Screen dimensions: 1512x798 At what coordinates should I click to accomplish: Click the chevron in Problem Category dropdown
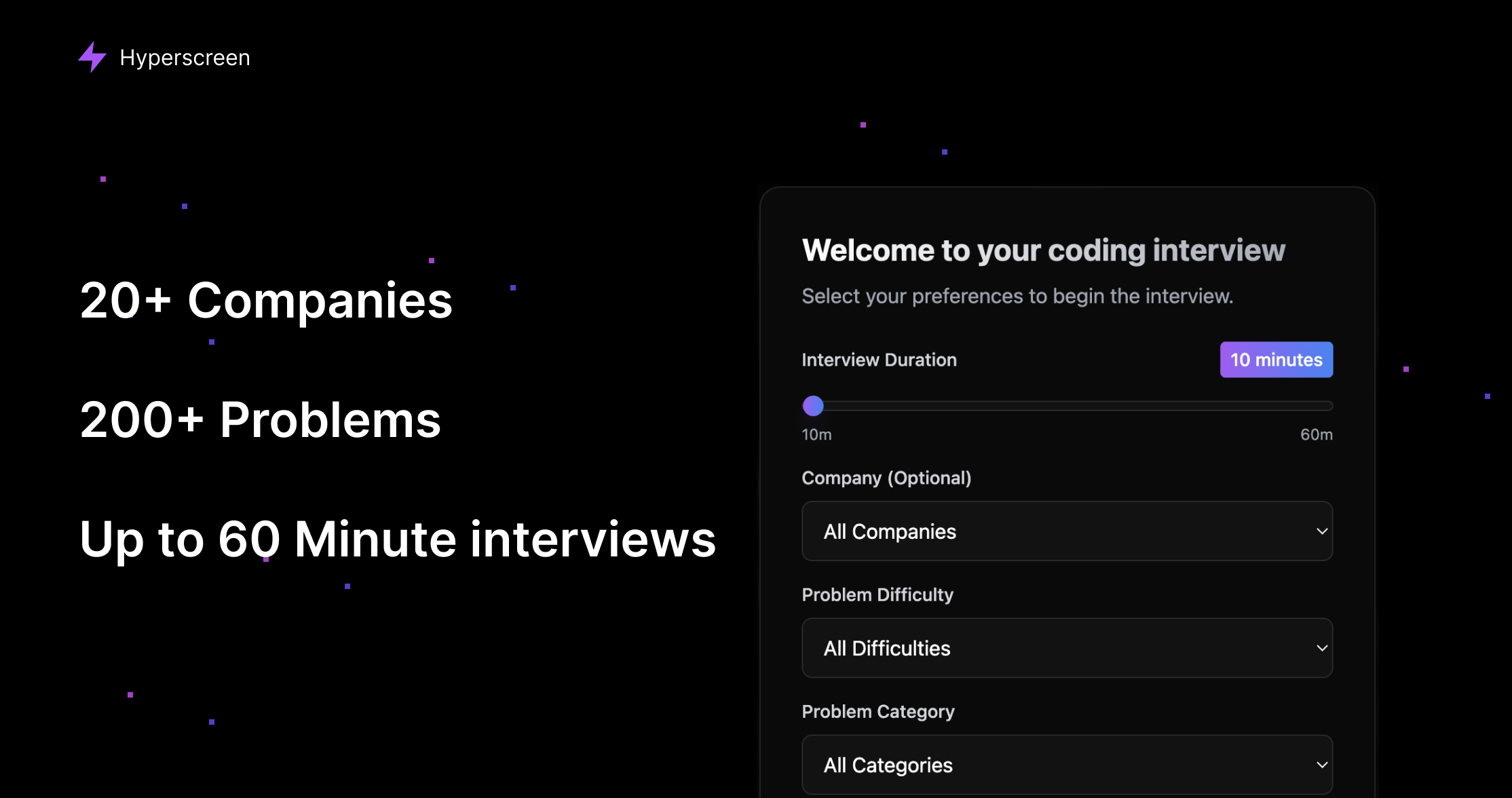click(x=1321, y=765)
